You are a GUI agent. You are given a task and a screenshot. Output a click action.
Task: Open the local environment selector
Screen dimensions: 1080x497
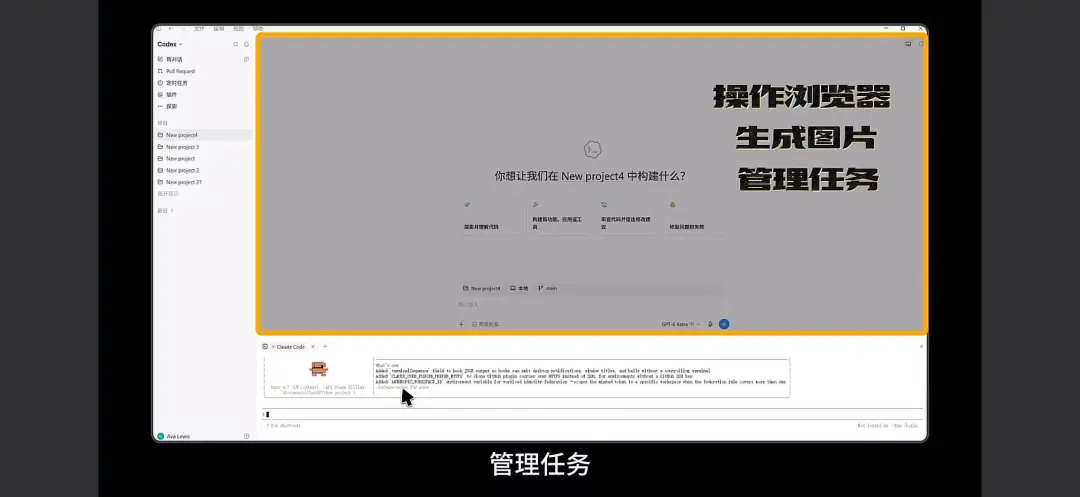point(519,288)
